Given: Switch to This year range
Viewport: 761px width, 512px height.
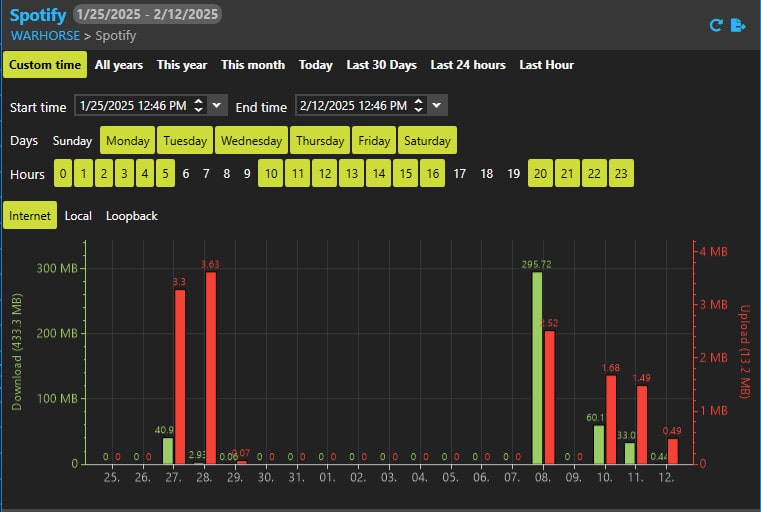Looking at the screenshot, I should (x=182, y=65).
